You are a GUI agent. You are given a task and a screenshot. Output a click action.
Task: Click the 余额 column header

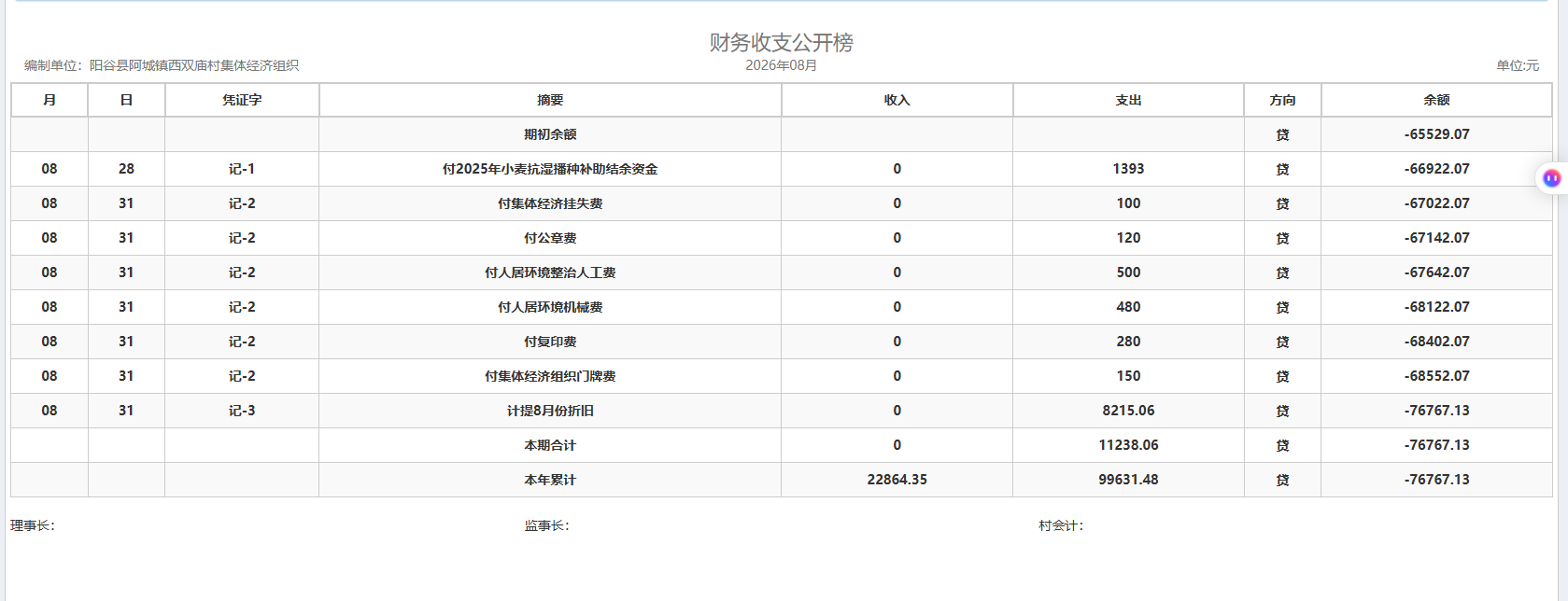point(1436,100)
